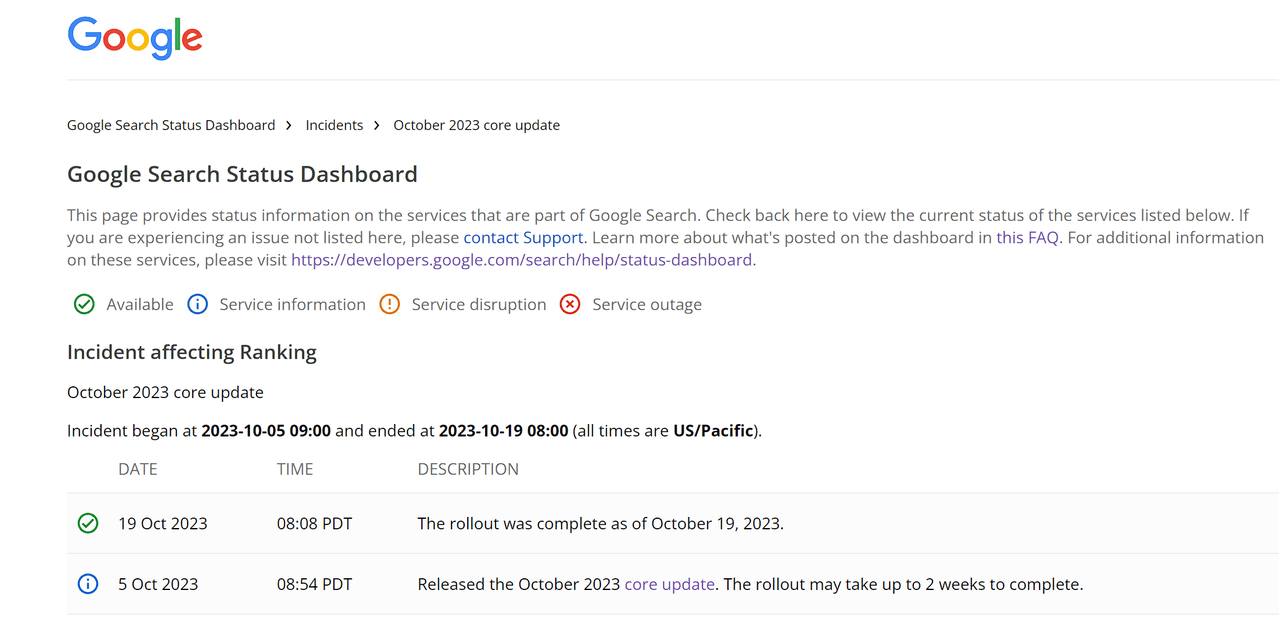Click the DESCRIPTION column header
The height and width of the screenshot is (629, 1280).
468,469
